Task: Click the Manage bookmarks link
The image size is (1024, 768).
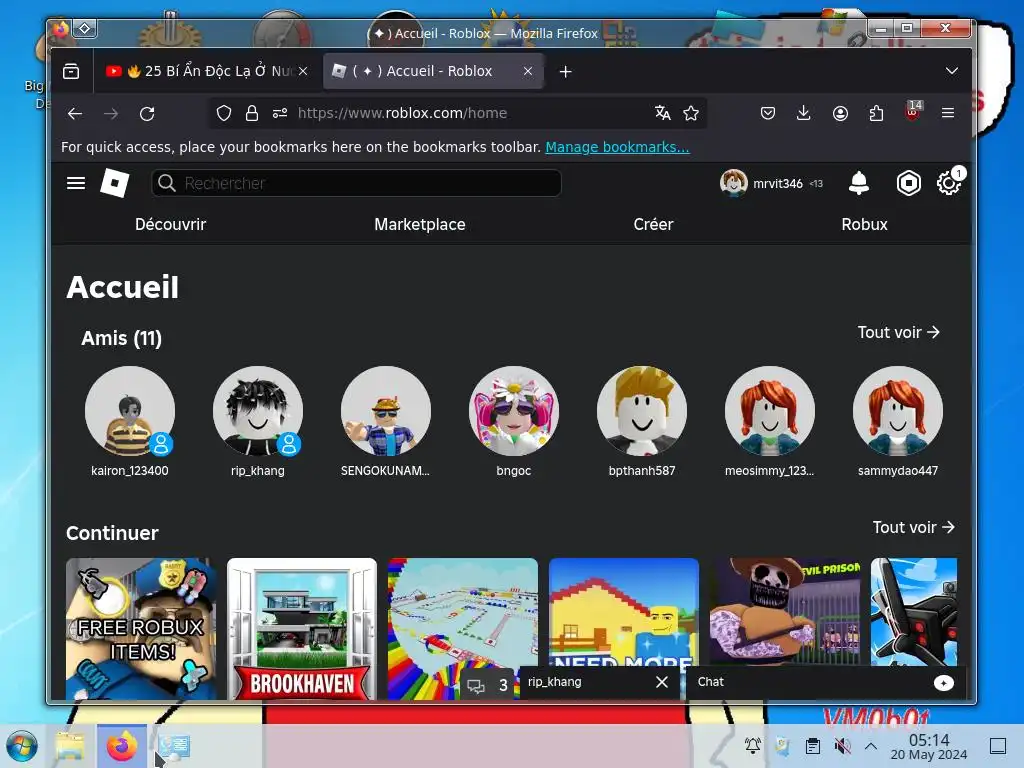Action: tap(617, 147)
